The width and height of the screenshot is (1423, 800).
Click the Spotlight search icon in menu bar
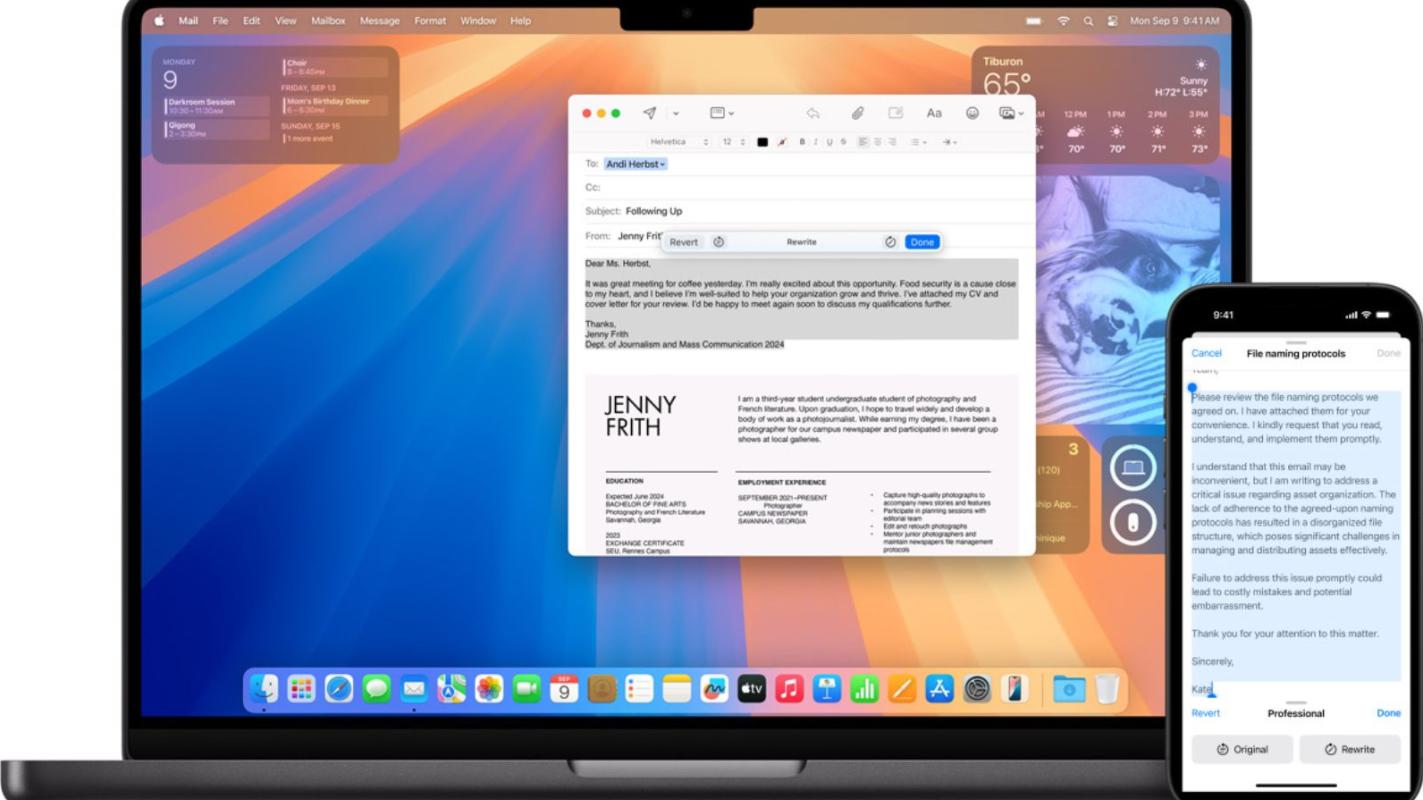1088,21
